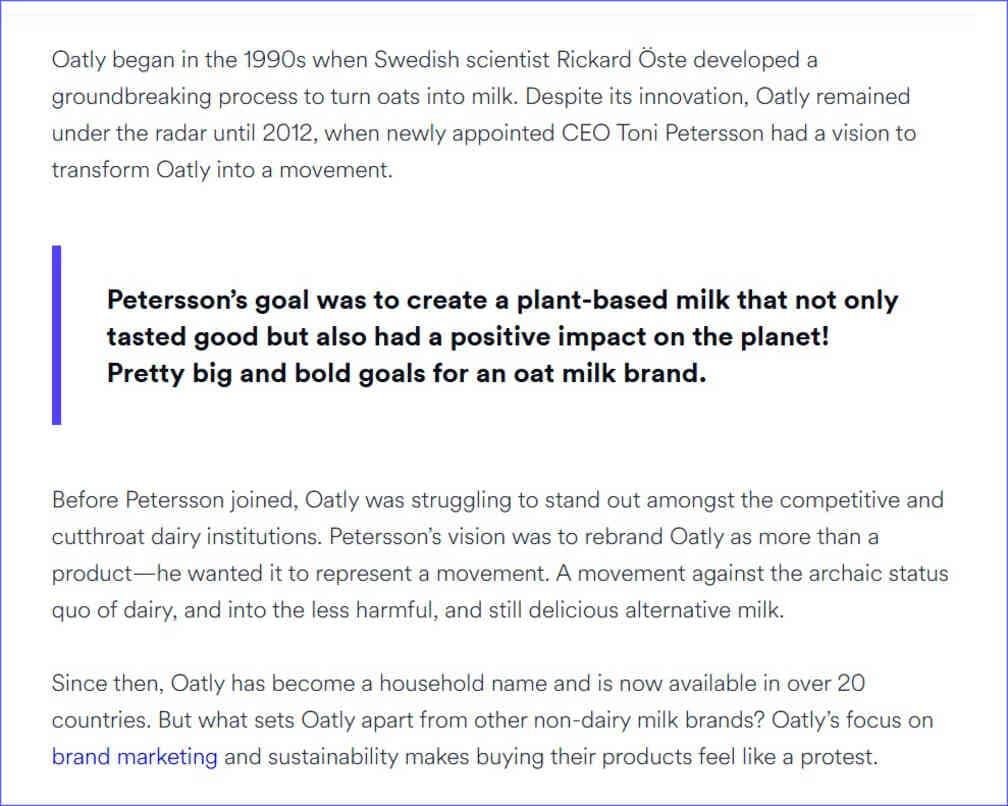Click bold line "Pretty big and bold goals"
Viewport: 1008px width, 806px height.
(406, 376)
